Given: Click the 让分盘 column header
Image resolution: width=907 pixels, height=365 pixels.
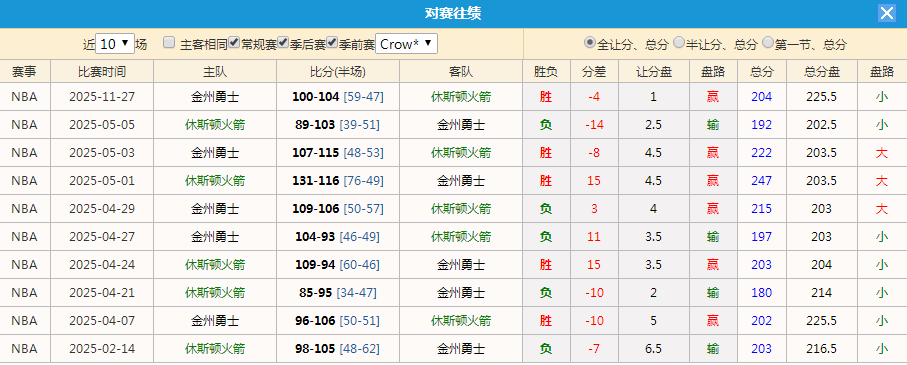Looking at the screenshot, I should (x=654, y=71).
